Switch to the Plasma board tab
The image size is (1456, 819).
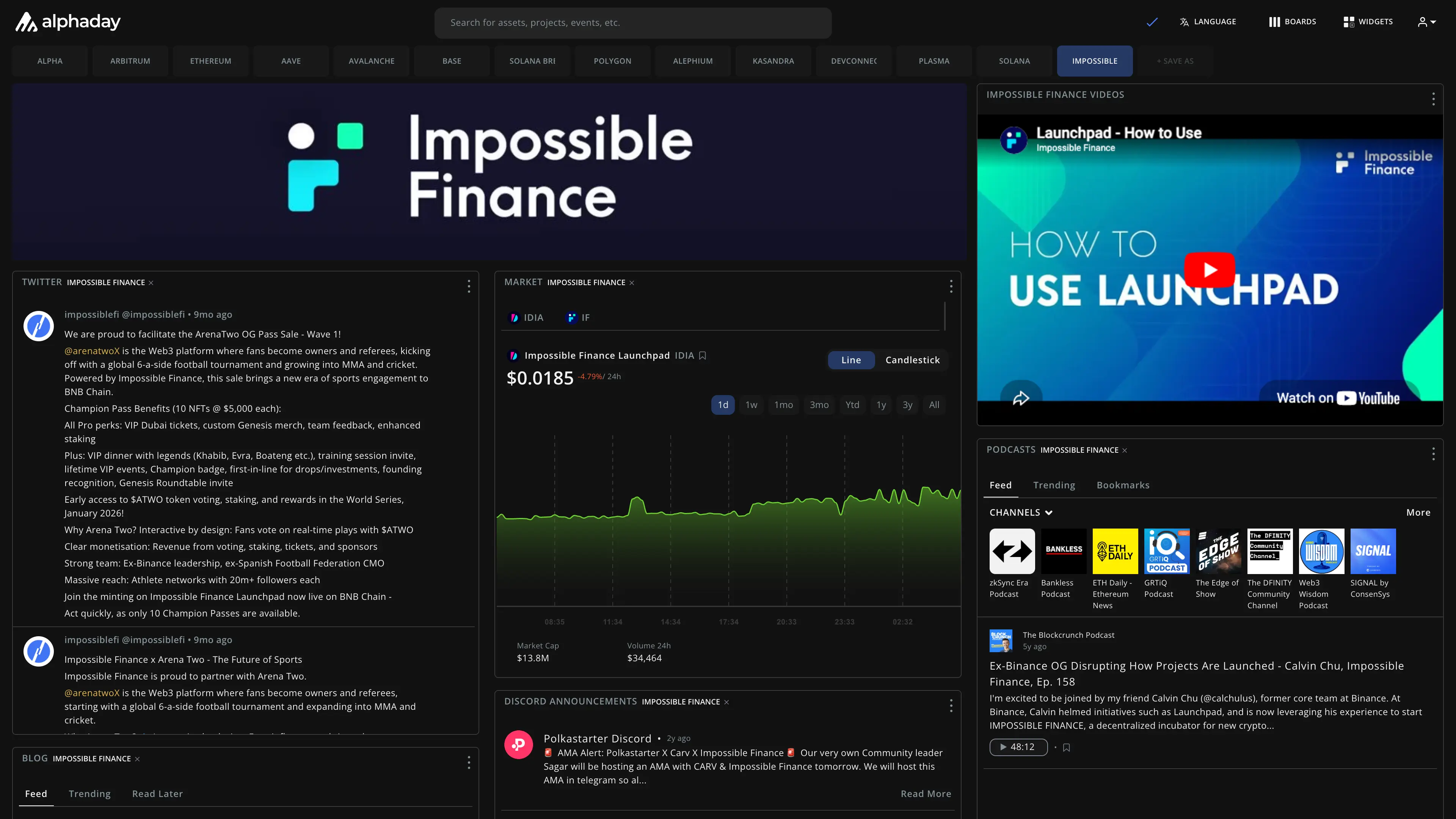[x=934, y=61]
